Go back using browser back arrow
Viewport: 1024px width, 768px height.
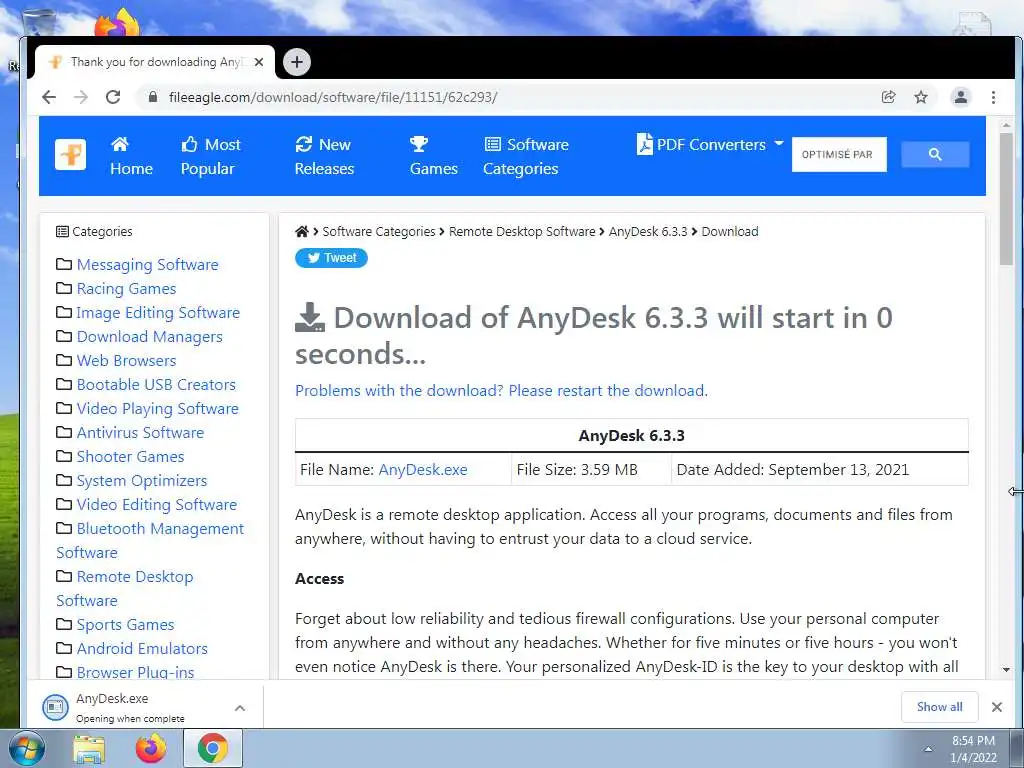click(x=49, y=97)
